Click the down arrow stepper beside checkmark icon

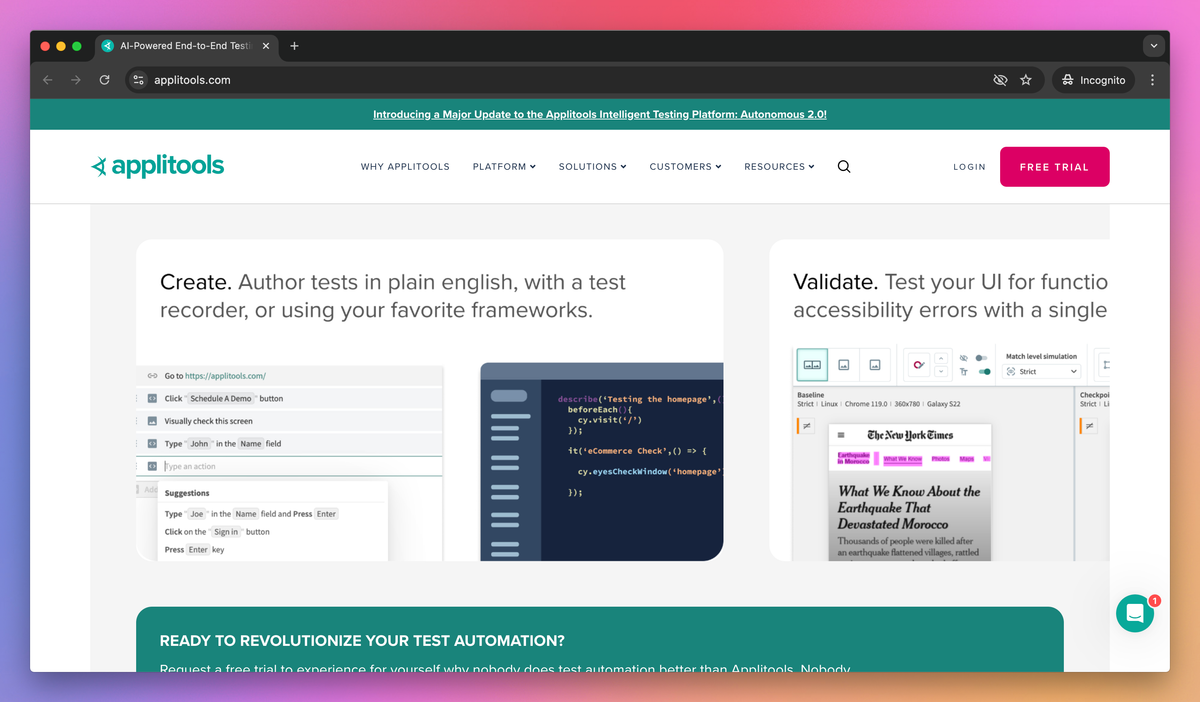click(941, 371)
